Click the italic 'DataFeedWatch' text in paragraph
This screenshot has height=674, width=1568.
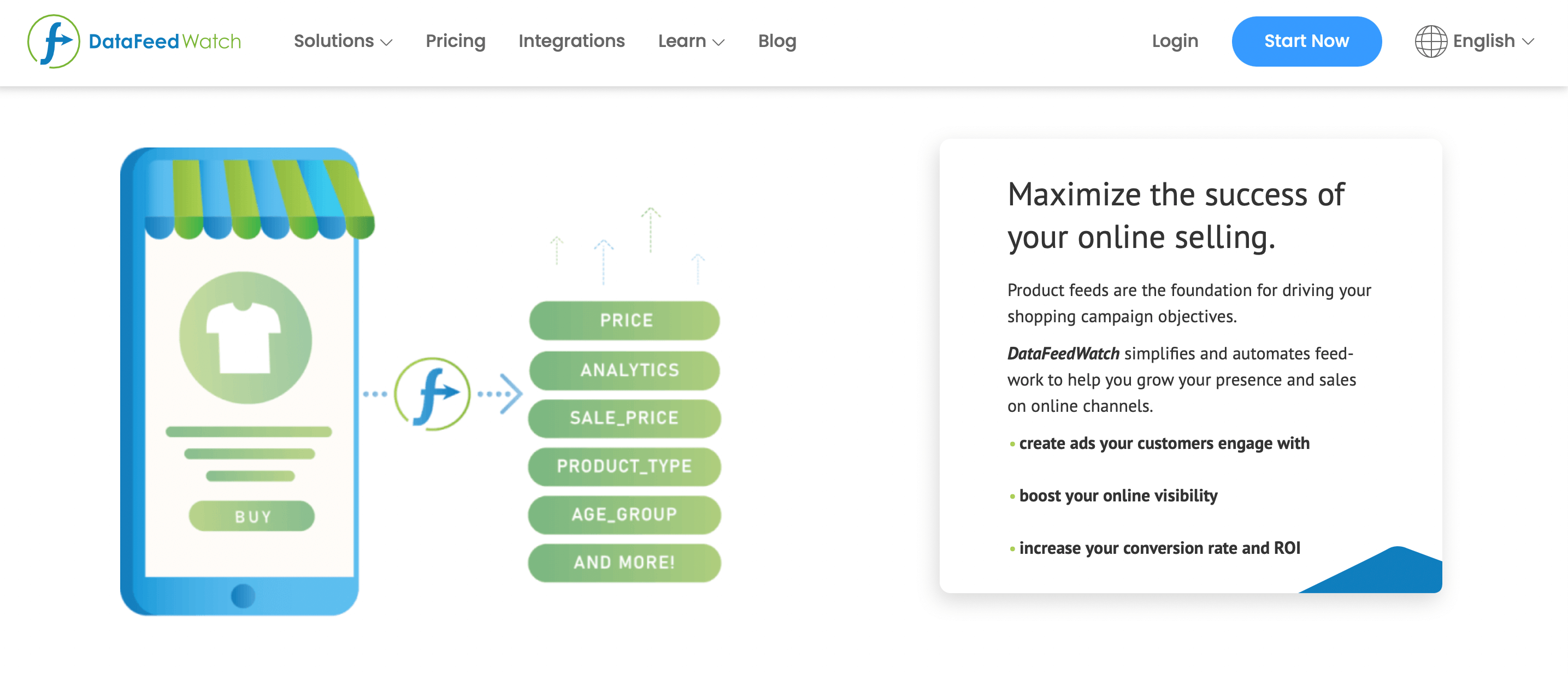pos(1063,353)
